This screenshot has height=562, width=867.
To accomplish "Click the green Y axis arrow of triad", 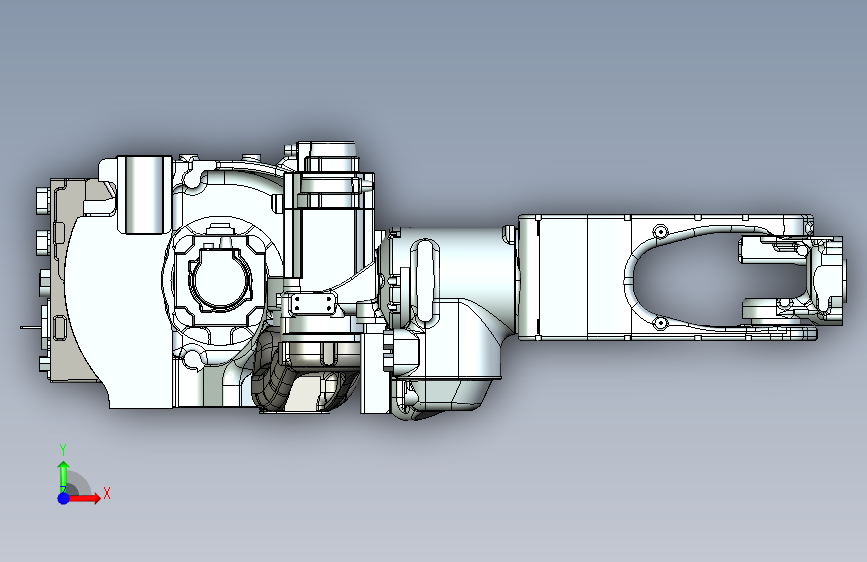I will pyautogui.click(x=64, y=477).
